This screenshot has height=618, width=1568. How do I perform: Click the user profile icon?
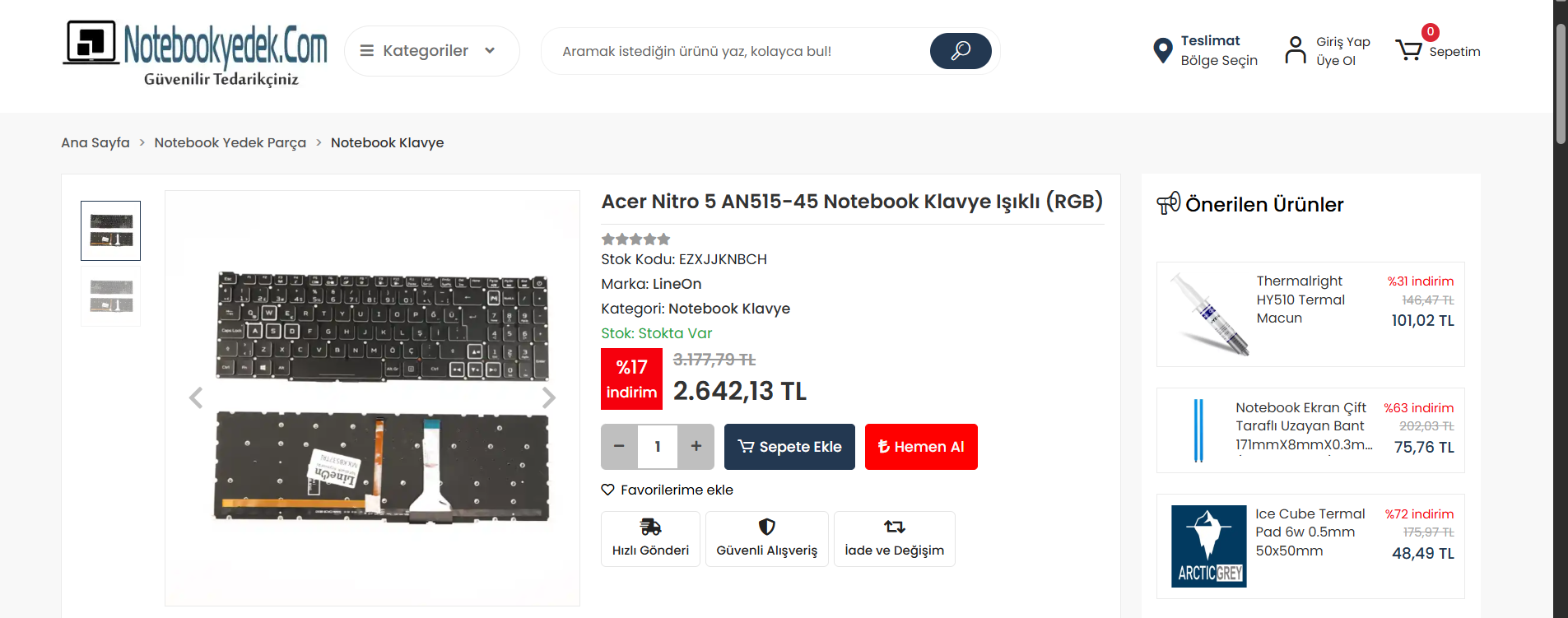pyautogui.click(x=1296, y=50)
